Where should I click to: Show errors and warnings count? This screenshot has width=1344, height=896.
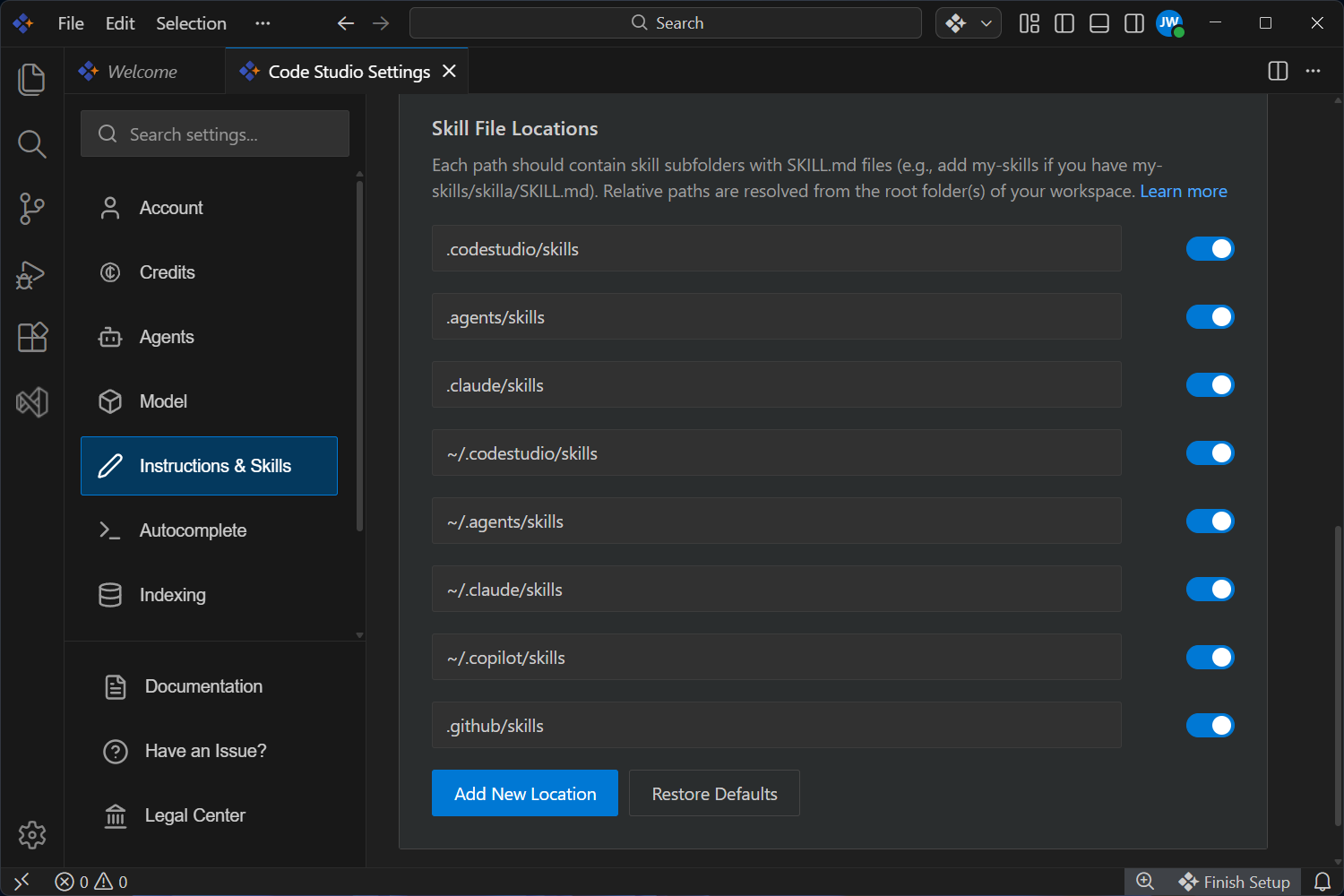click(x=91, y=882)
